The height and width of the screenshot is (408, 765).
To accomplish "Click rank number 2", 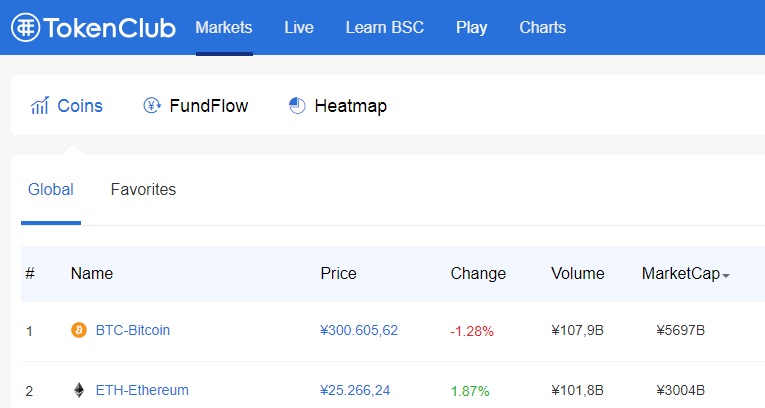I will coord(29,391).
